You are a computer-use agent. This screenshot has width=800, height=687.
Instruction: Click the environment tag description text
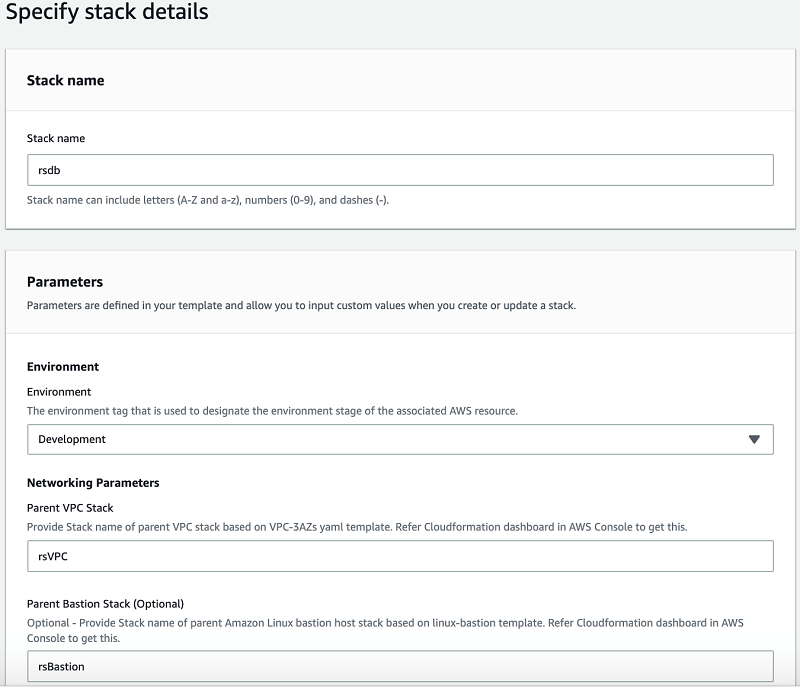click(x=272, y=411)
